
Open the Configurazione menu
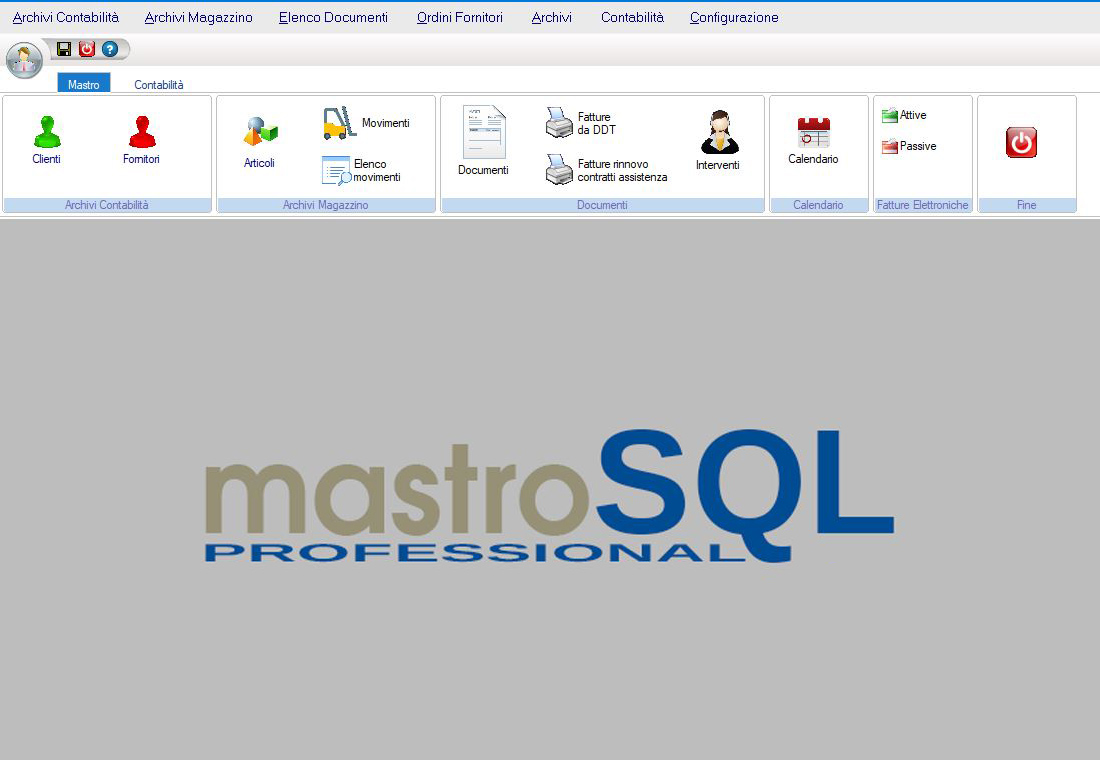point(734,18)
